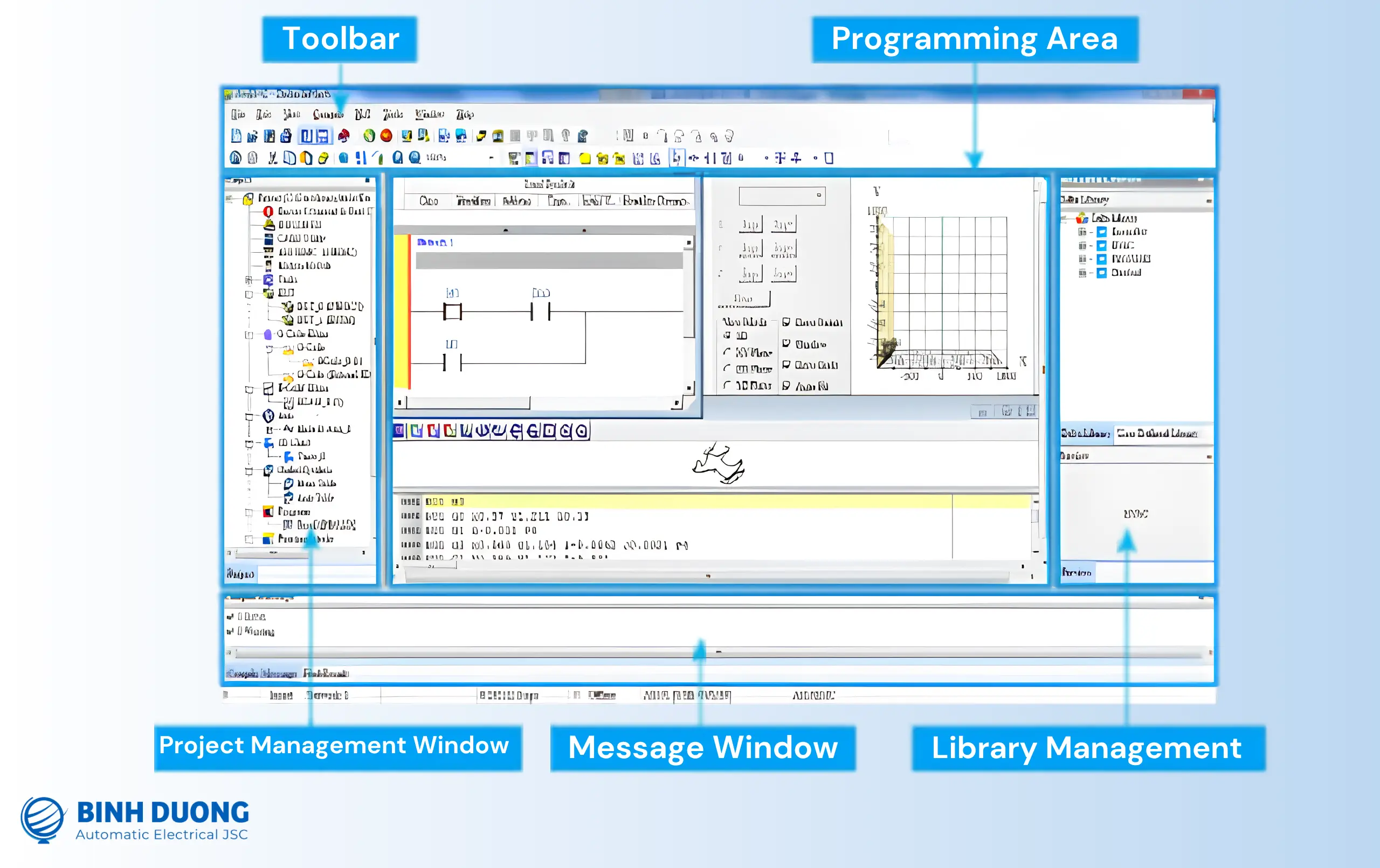Open the last menu in the menu bar
This screenshot has height=868, width=1380.
coord(465,115)
